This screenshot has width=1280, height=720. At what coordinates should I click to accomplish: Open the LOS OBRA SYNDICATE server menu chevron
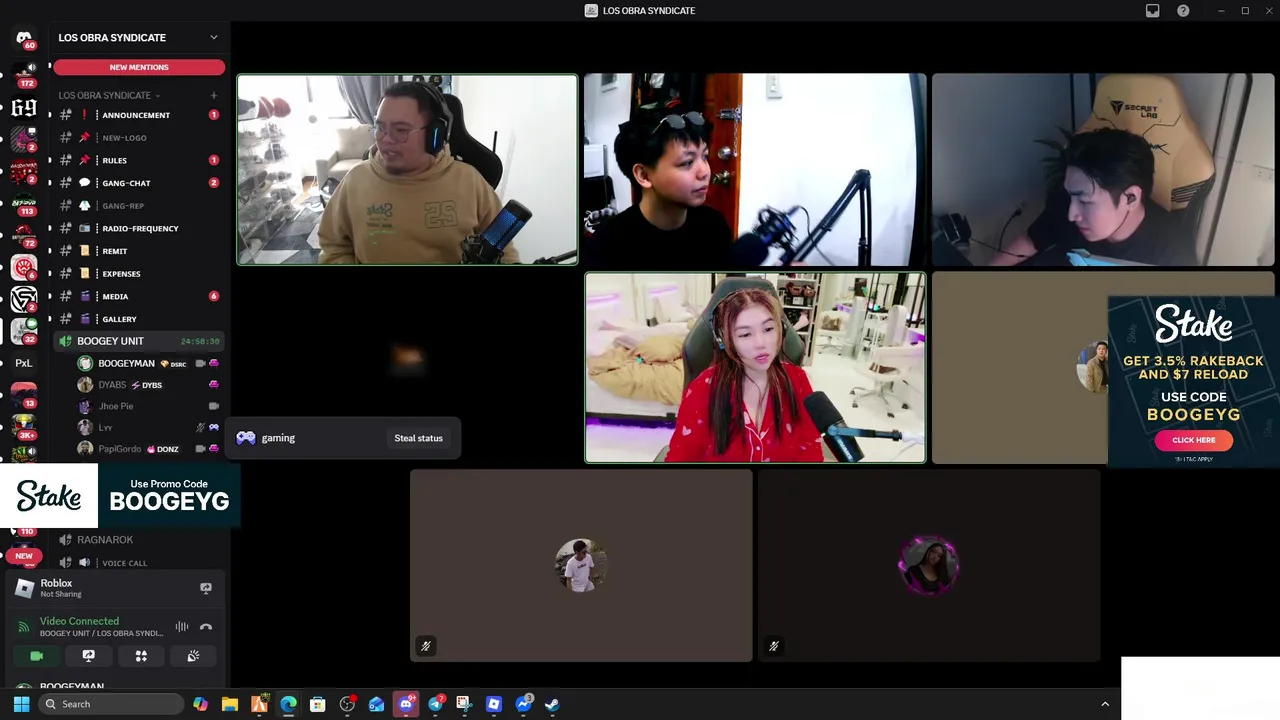pyautogui.click(x=213, y=38)
